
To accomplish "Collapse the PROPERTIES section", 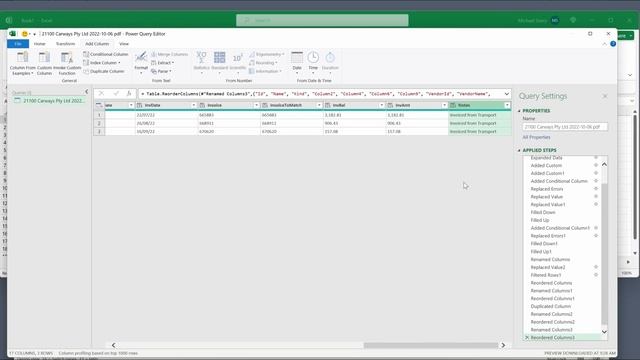I will pyautogui.click(x=519, y=111).
